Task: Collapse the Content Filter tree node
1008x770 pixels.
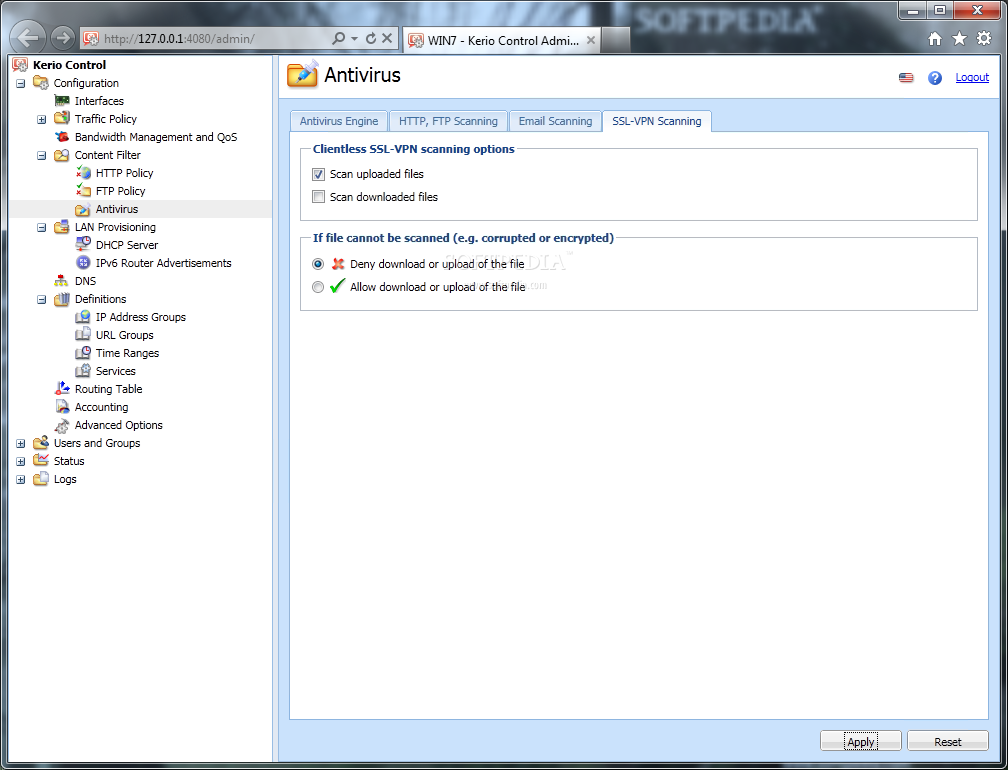Action: (x=42, y=156)
